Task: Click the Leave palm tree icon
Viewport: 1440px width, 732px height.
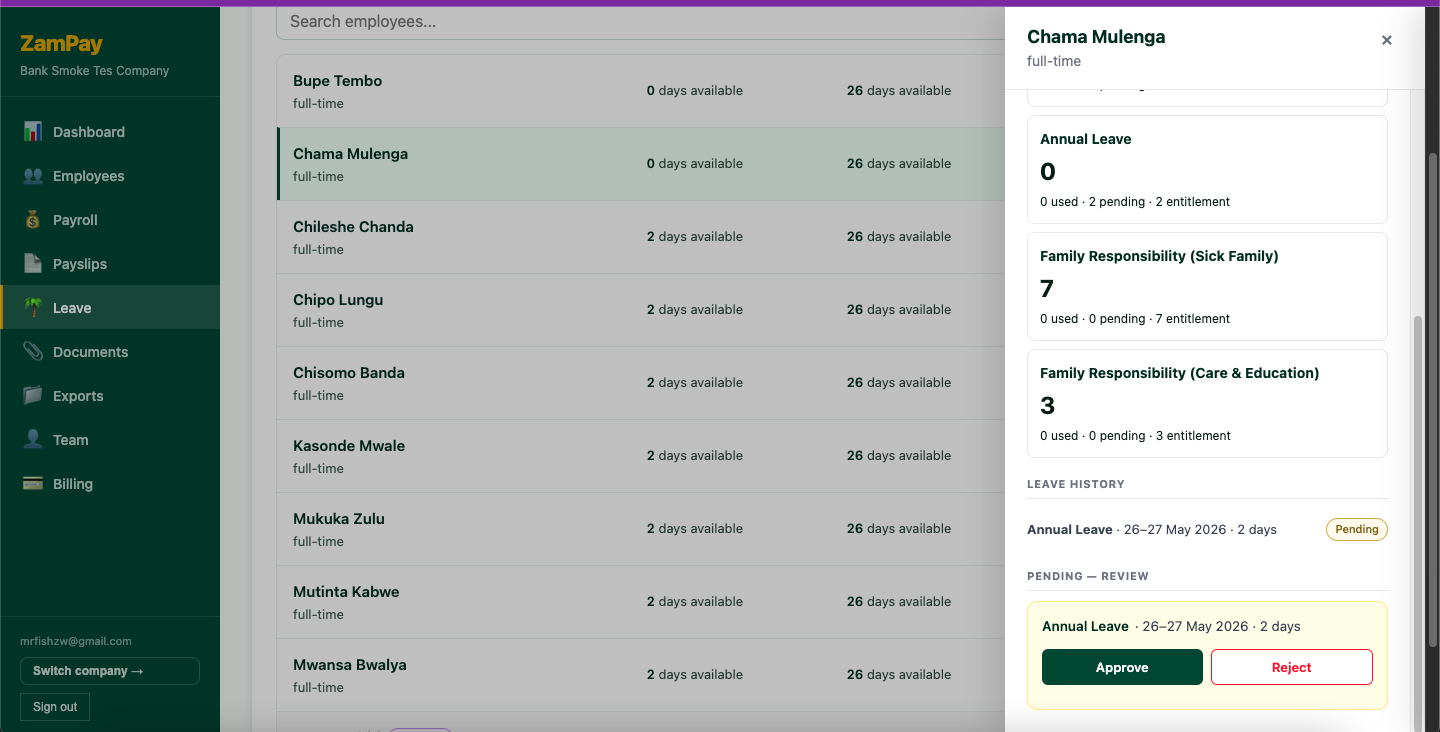Action: tap(33, 308)
